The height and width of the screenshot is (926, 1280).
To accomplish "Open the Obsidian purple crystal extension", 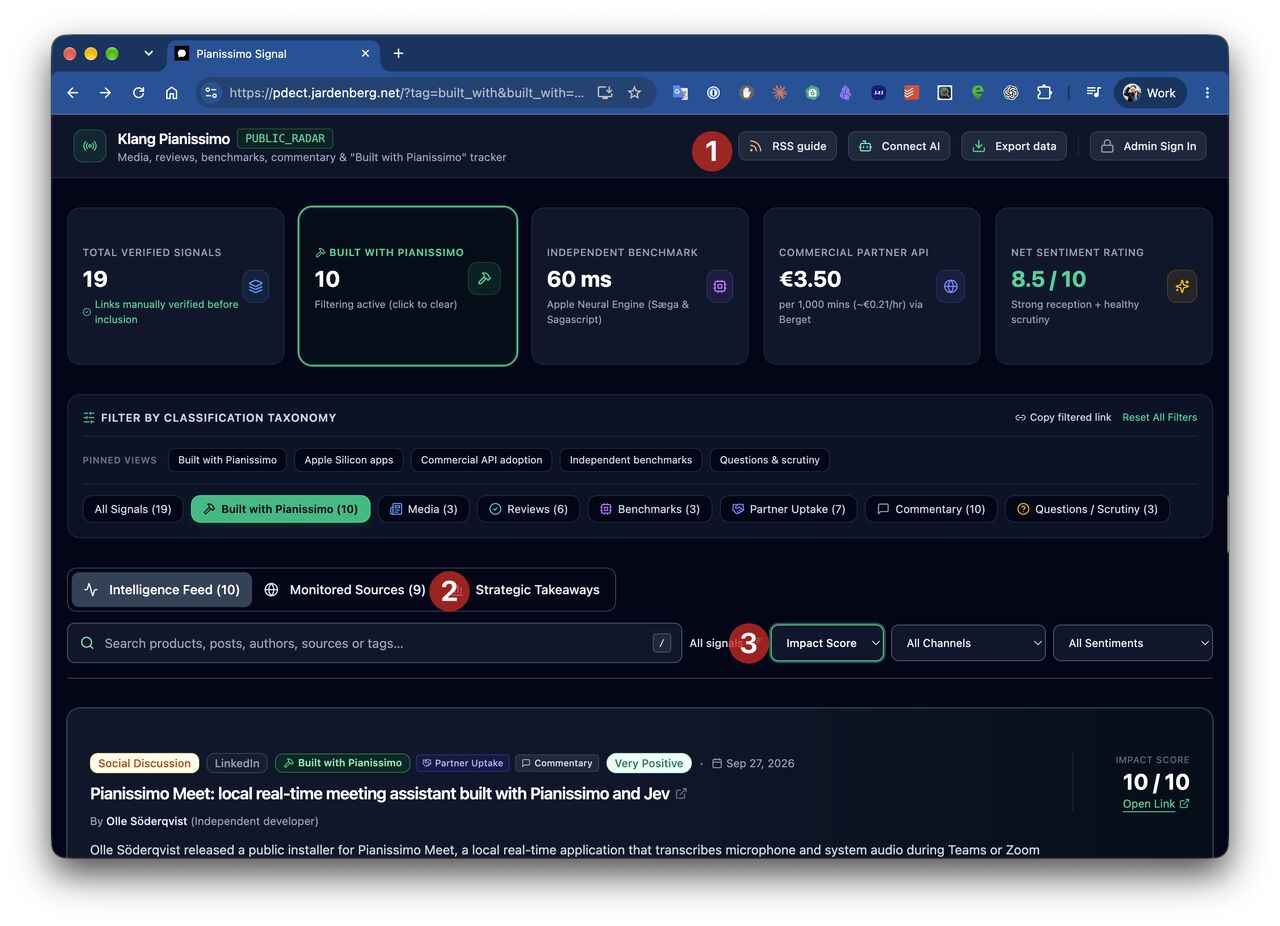I will pyautogui.click(x=845, y=93).
